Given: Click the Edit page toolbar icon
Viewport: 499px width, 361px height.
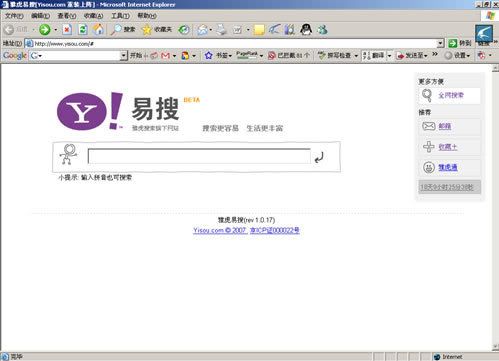Looking at the screenshot, I should pos(237,30).
